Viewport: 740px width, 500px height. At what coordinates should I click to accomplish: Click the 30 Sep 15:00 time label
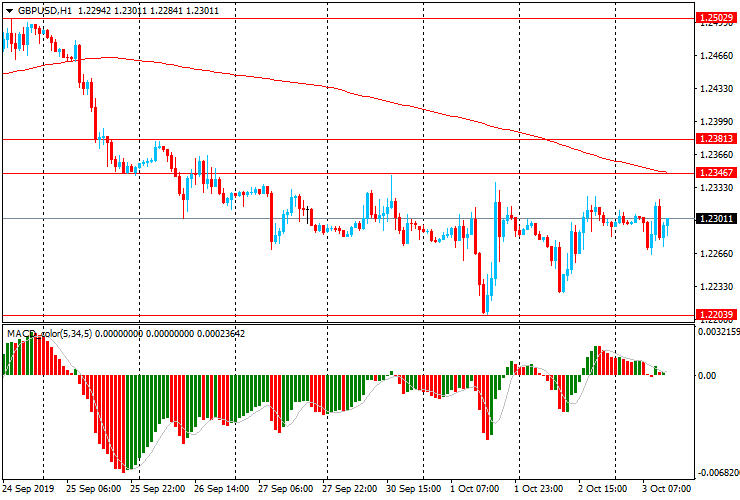414,489
